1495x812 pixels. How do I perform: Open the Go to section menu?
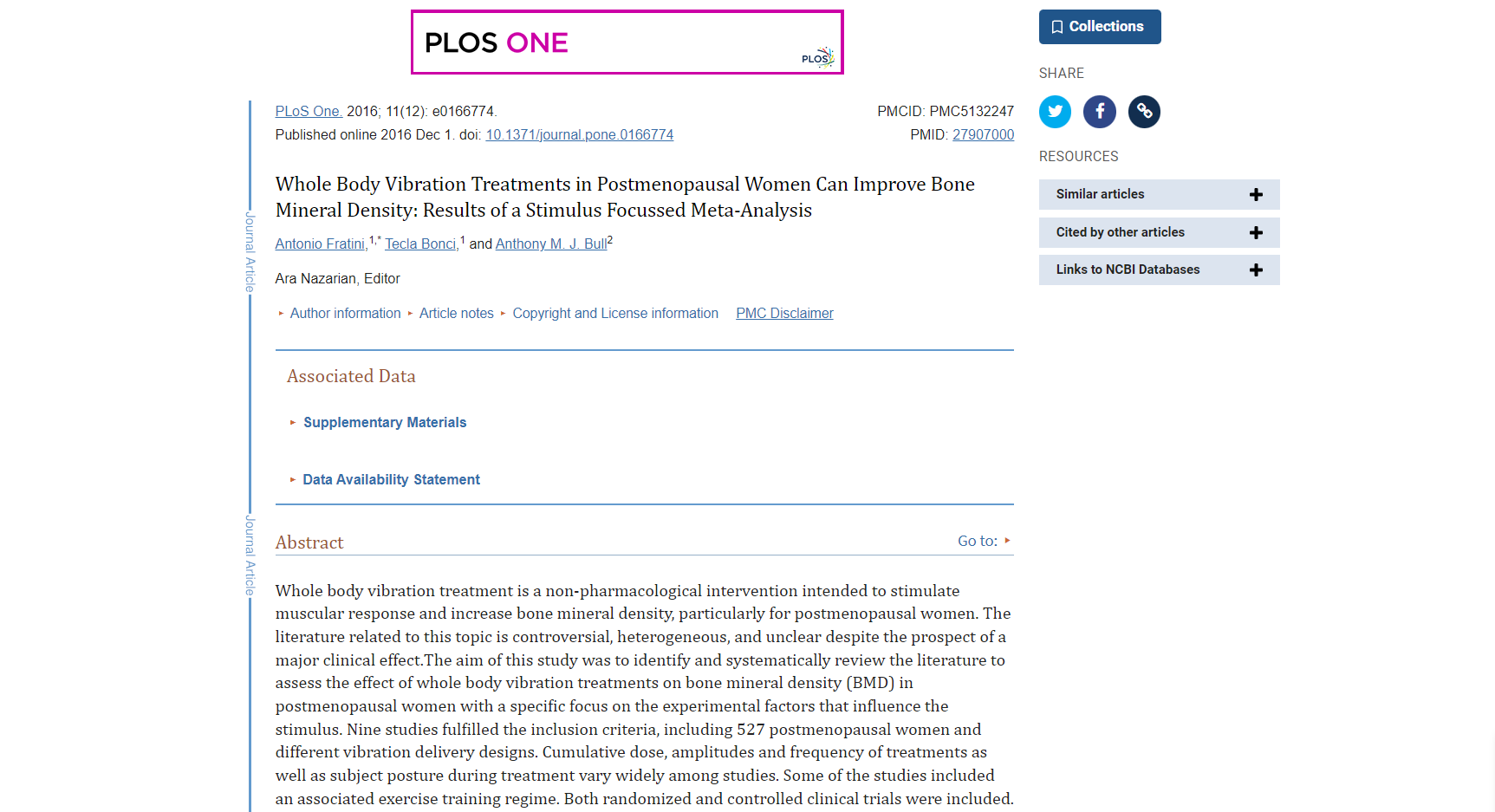tap(984, 541)
